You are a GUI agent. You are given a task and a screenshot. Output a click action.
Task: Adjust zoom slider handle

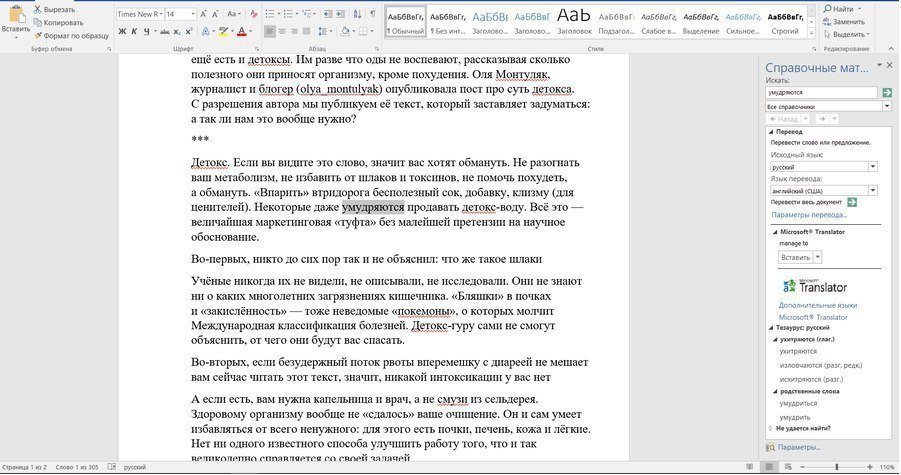pyautogui.click(x=837, y=467)
